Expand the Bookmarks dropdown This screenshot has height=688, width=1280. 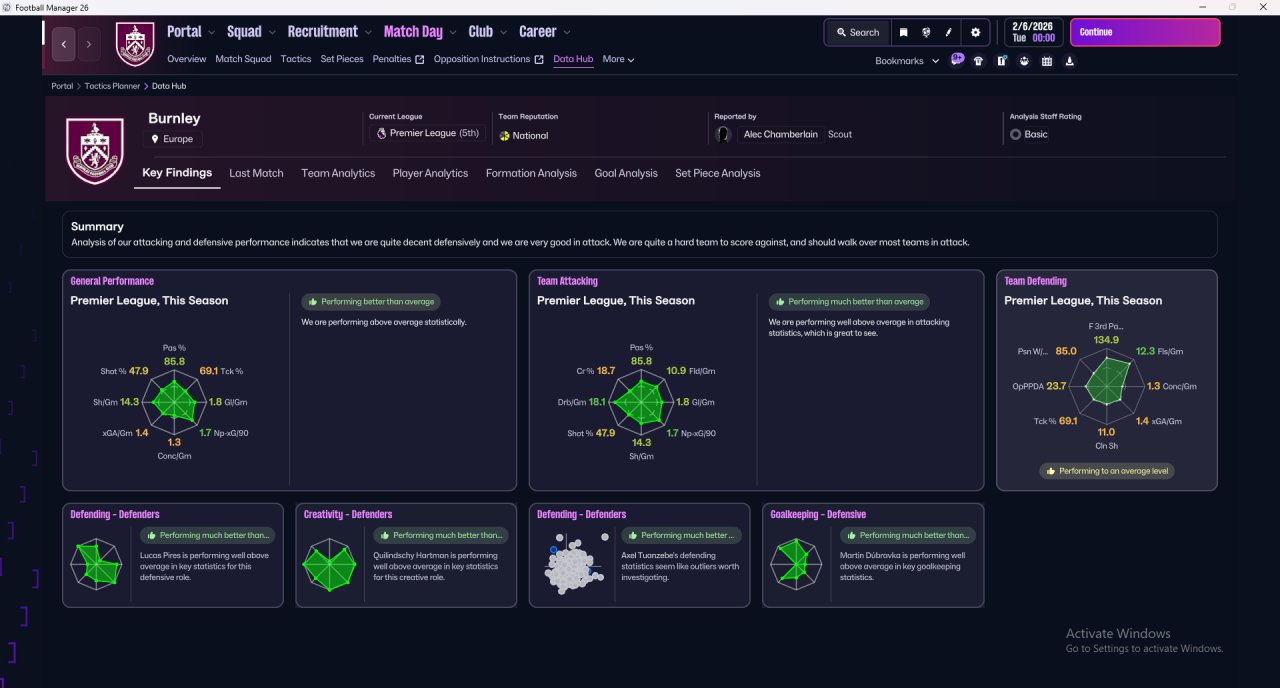[907, 61]
